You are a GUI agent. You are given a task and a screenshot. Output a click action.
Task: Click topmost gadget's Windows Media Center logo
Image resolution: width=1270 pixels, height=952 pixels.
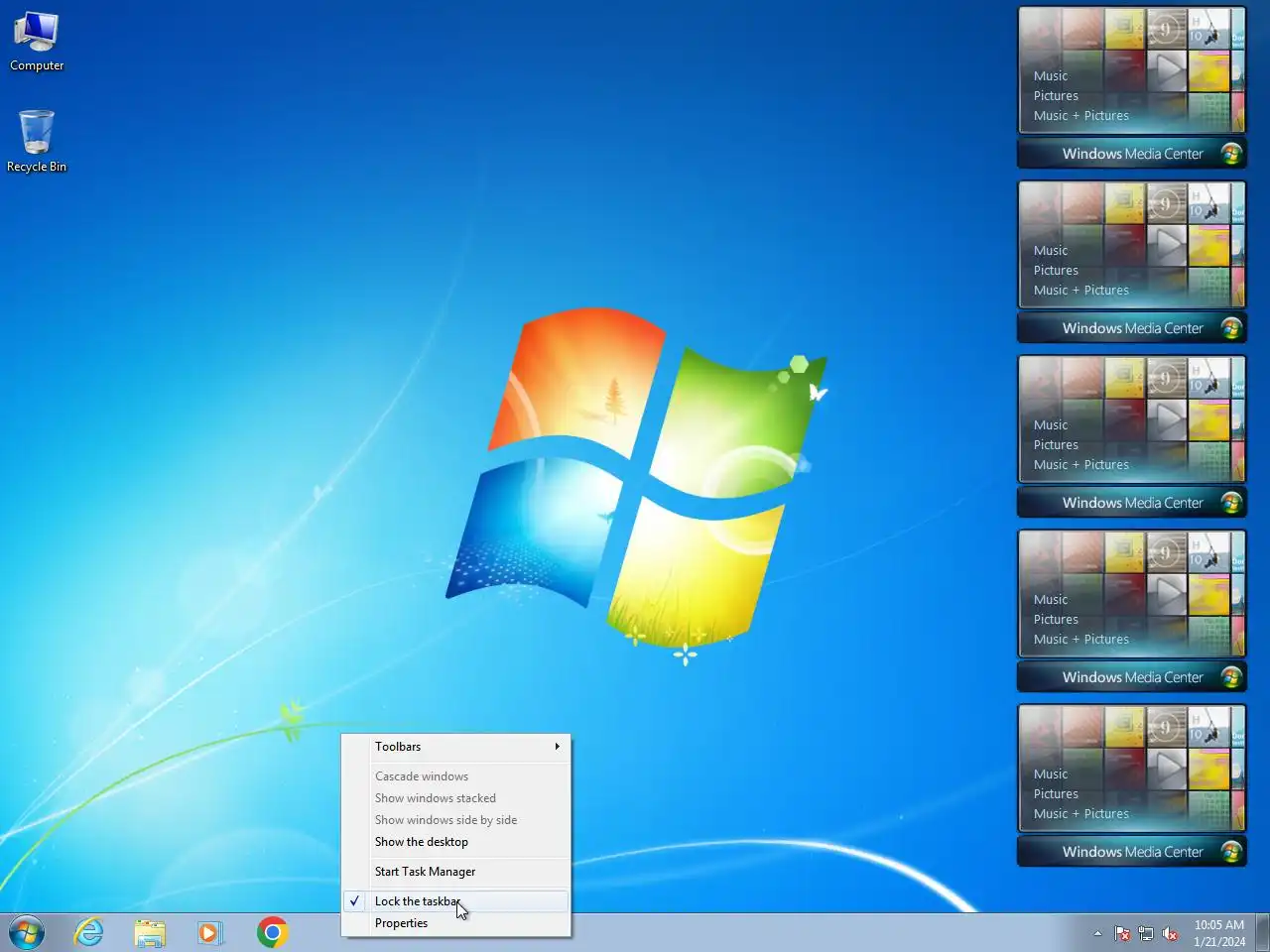(x=1231, y=154)
